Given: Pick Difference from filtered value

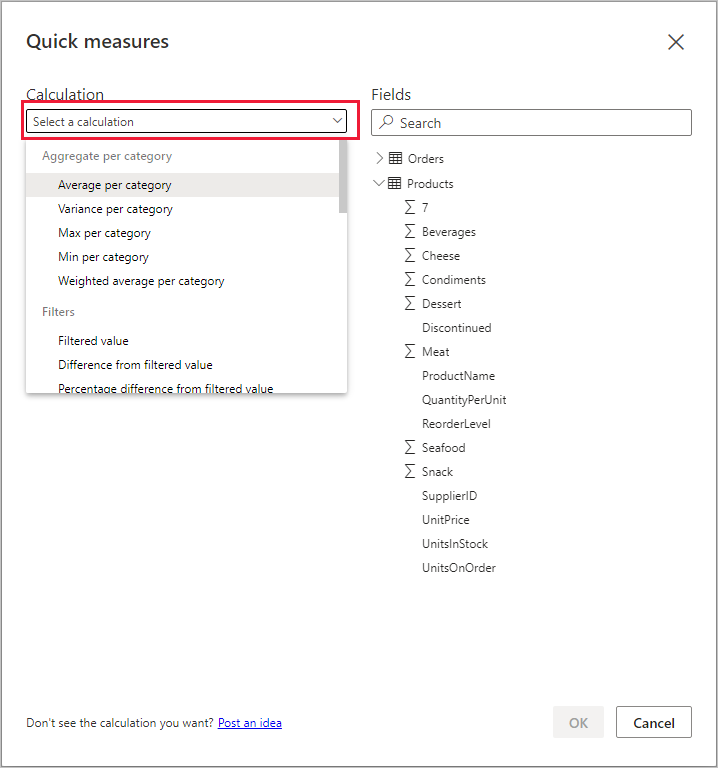Looking at the screenshot, I should pyautogui.click(x=135, y=365).
